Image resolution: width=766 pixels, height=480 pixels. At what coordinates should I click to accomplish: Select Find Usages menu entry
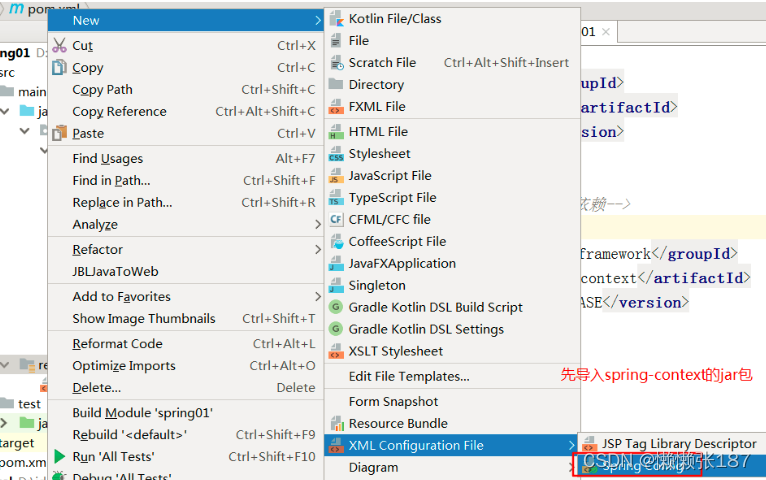pyautogui.click(x=186, y=158)
